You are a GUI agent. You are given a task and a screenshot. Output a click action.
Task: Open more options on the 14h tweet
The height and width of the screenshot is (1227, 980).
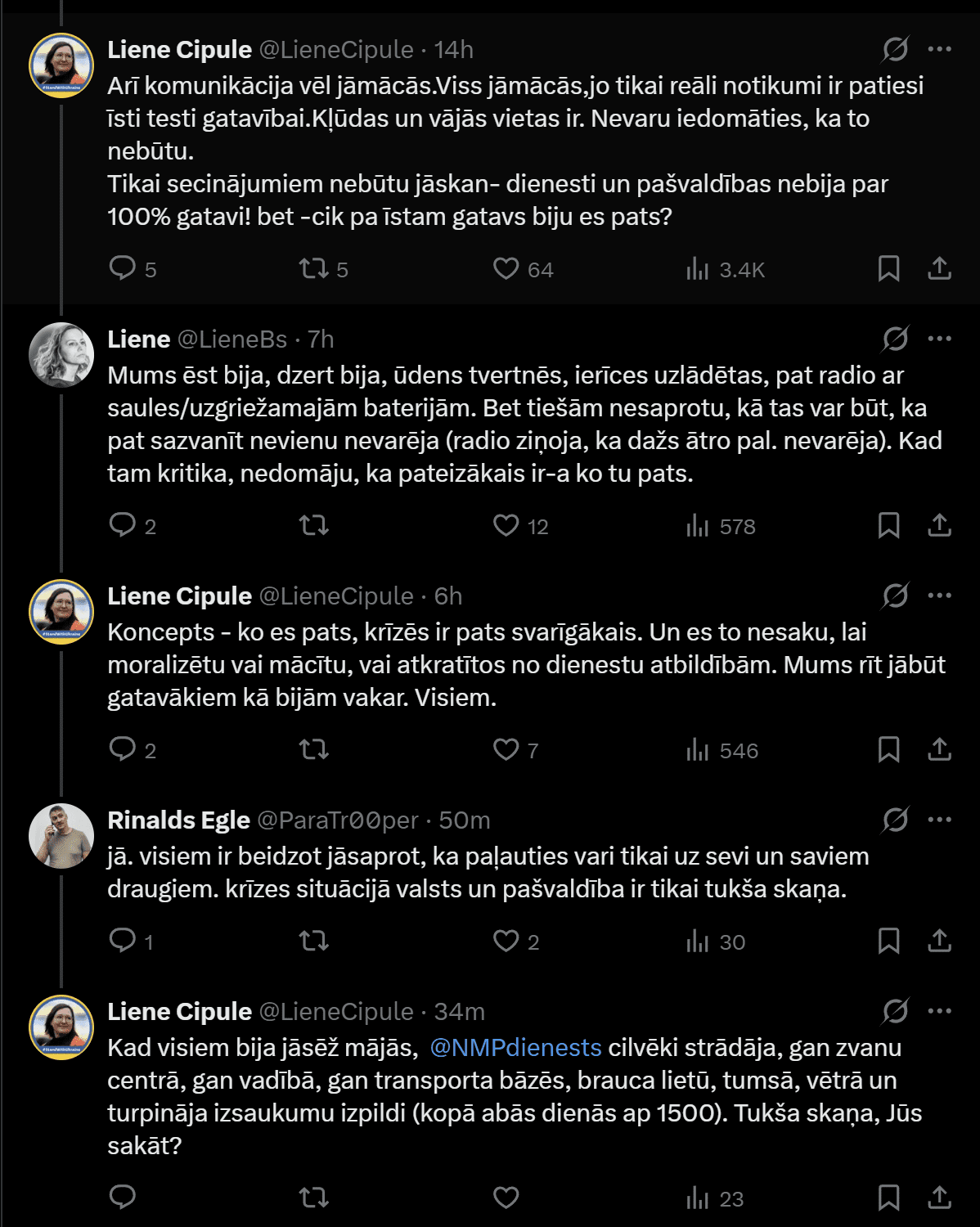[x=939, y=49]
